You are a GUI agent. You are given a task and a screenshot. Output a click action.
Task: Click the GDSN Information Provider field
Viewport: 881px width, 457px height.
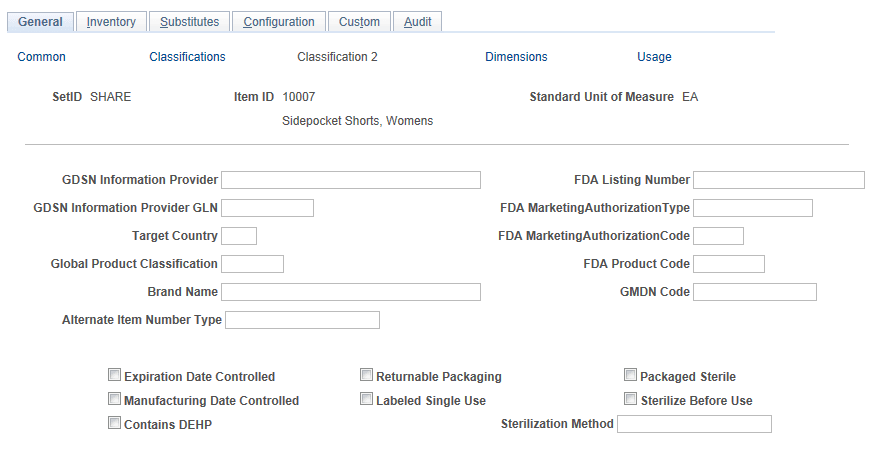[350, 180]
